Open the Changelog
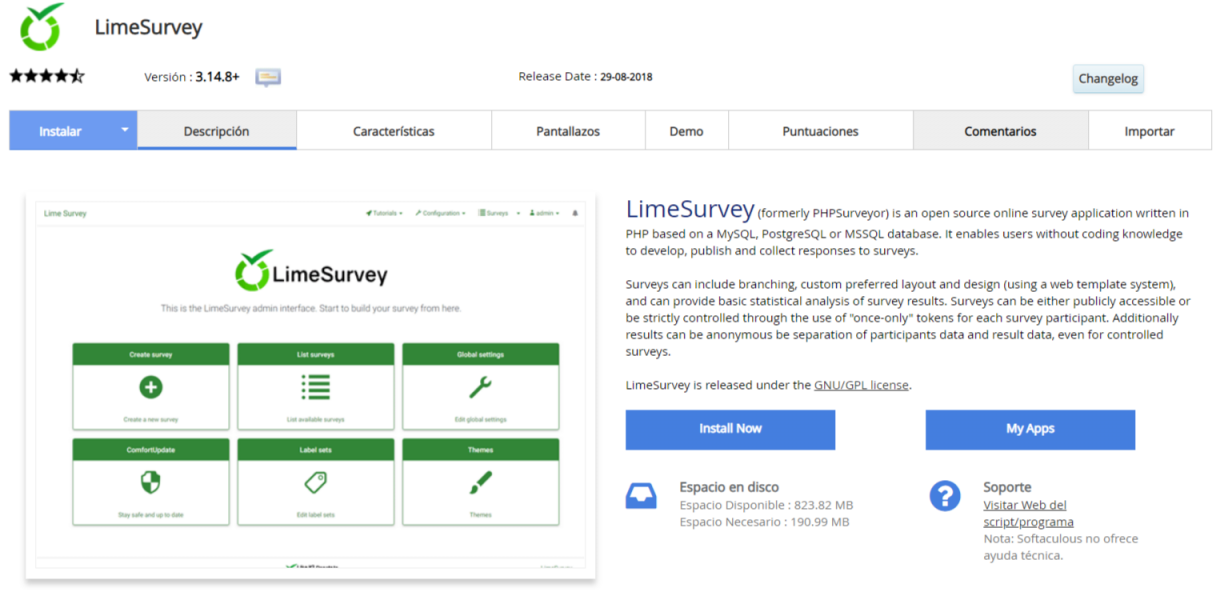 coord(1108,79)
